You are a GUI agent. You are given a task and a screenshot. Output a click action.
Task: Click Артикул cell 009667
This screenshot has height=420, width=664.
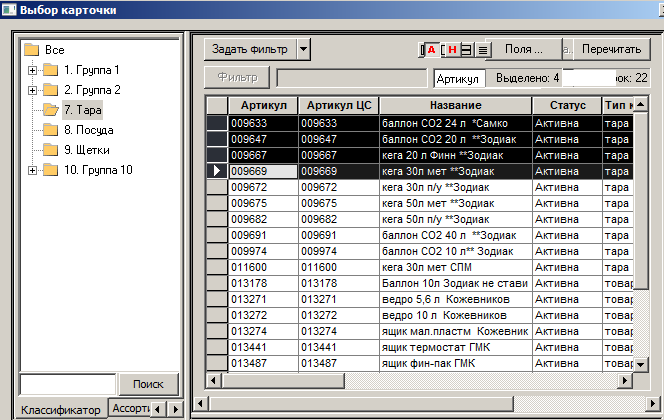pyautogui.click(x=263, y=155)
